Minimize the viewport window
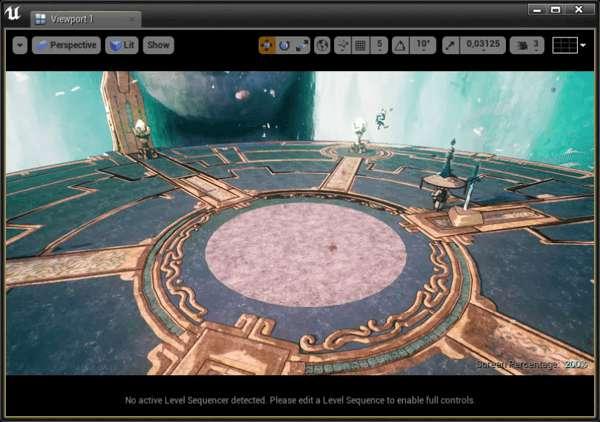This screenshot has height=422, width=600. click(x=537, y=10)
